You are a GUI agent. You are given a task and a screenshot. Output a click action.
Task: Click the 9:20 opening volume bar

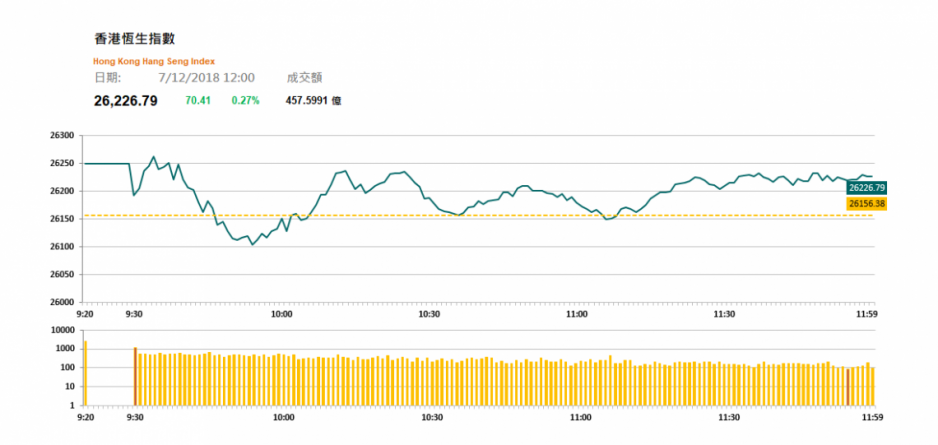[x=86, y=373]
